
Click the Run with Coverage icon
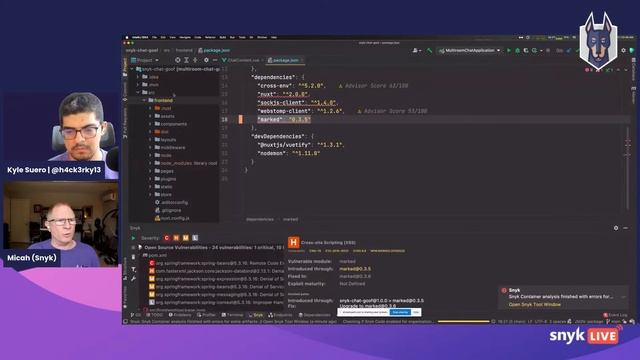pos(526,51)
